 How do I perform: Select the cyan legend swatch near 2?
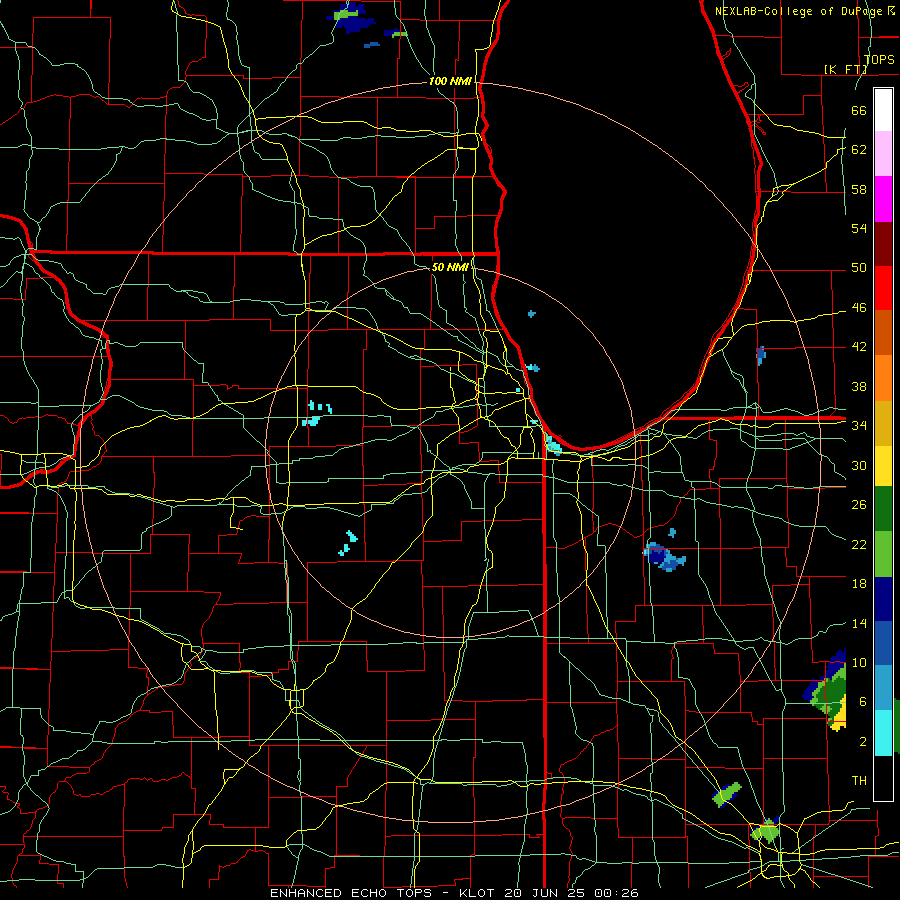(x=883, y=733)
